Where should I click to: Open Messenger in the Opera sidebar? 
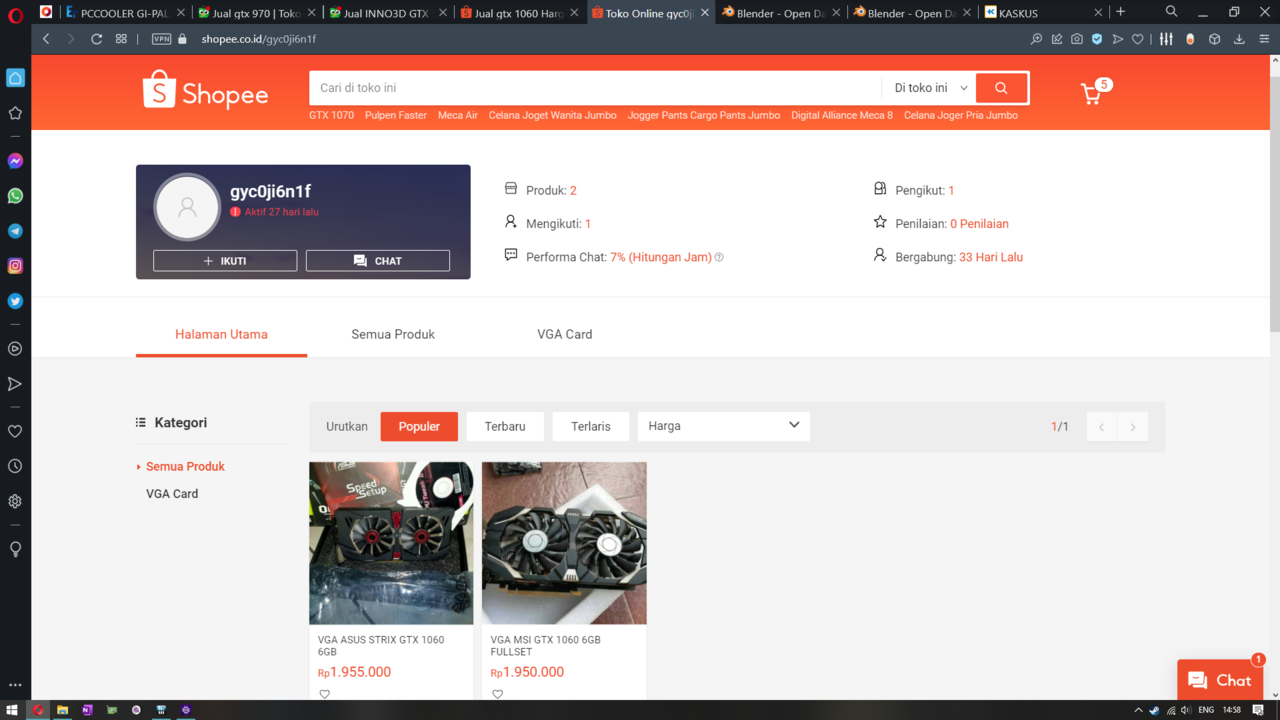click(15, 161)
